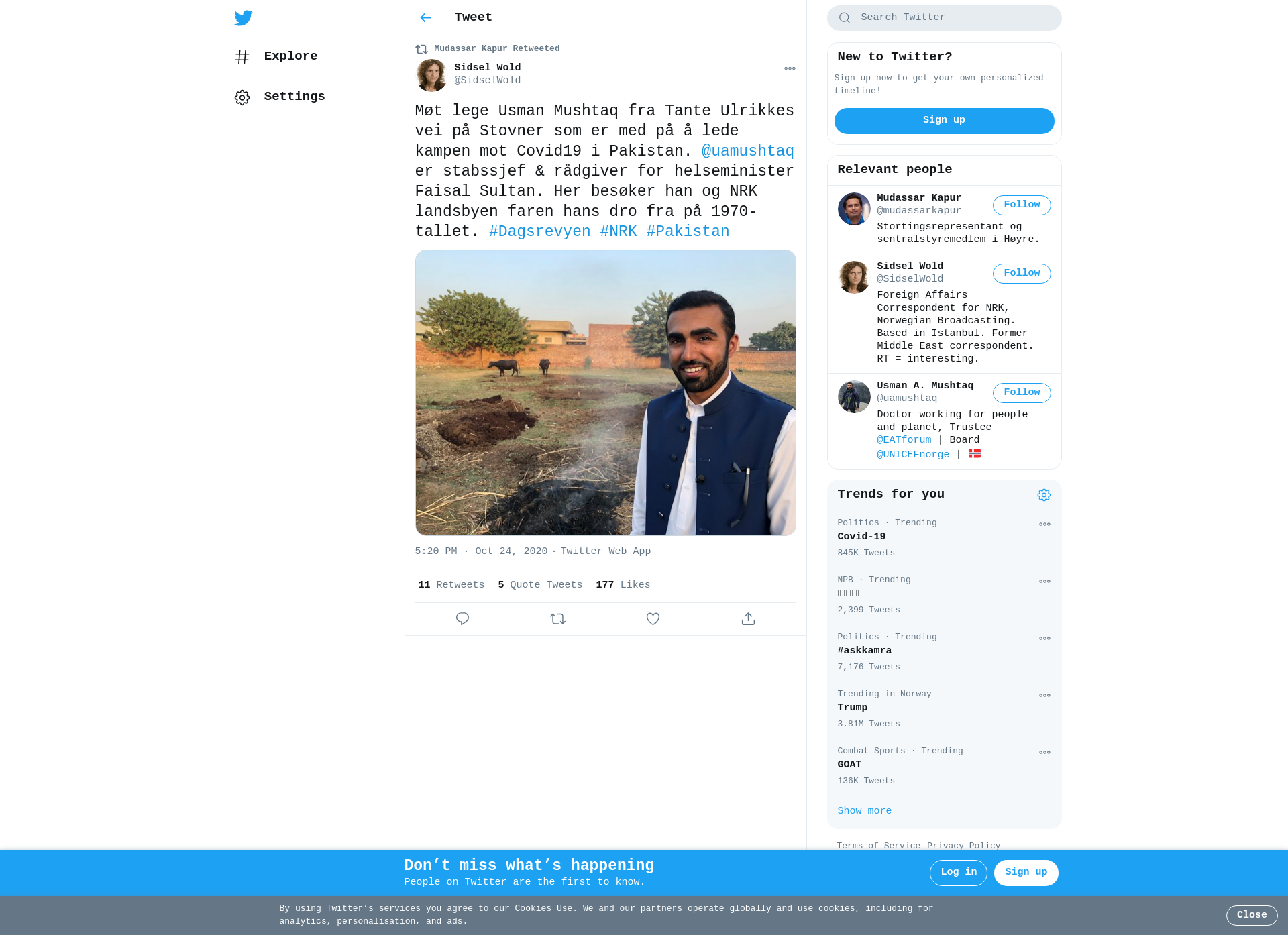Viewport: 1288px width, 935px height.
Task: Click the Twitter bird logo
Action: click(243, 18)
